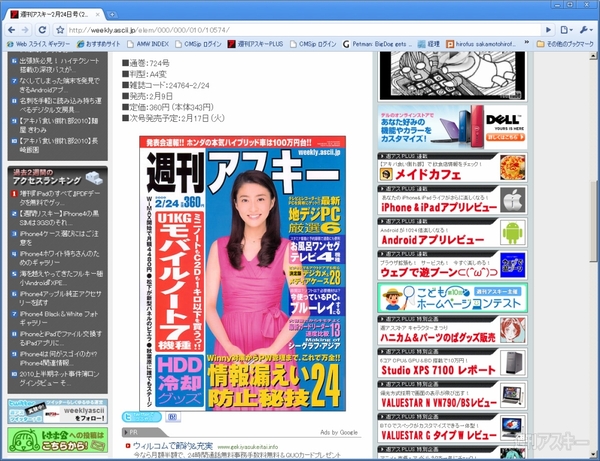Image resolution: width=600 pixels, height=461 pixels.
Task: Click the Android robot icon thumbnail
Action: 513,233
